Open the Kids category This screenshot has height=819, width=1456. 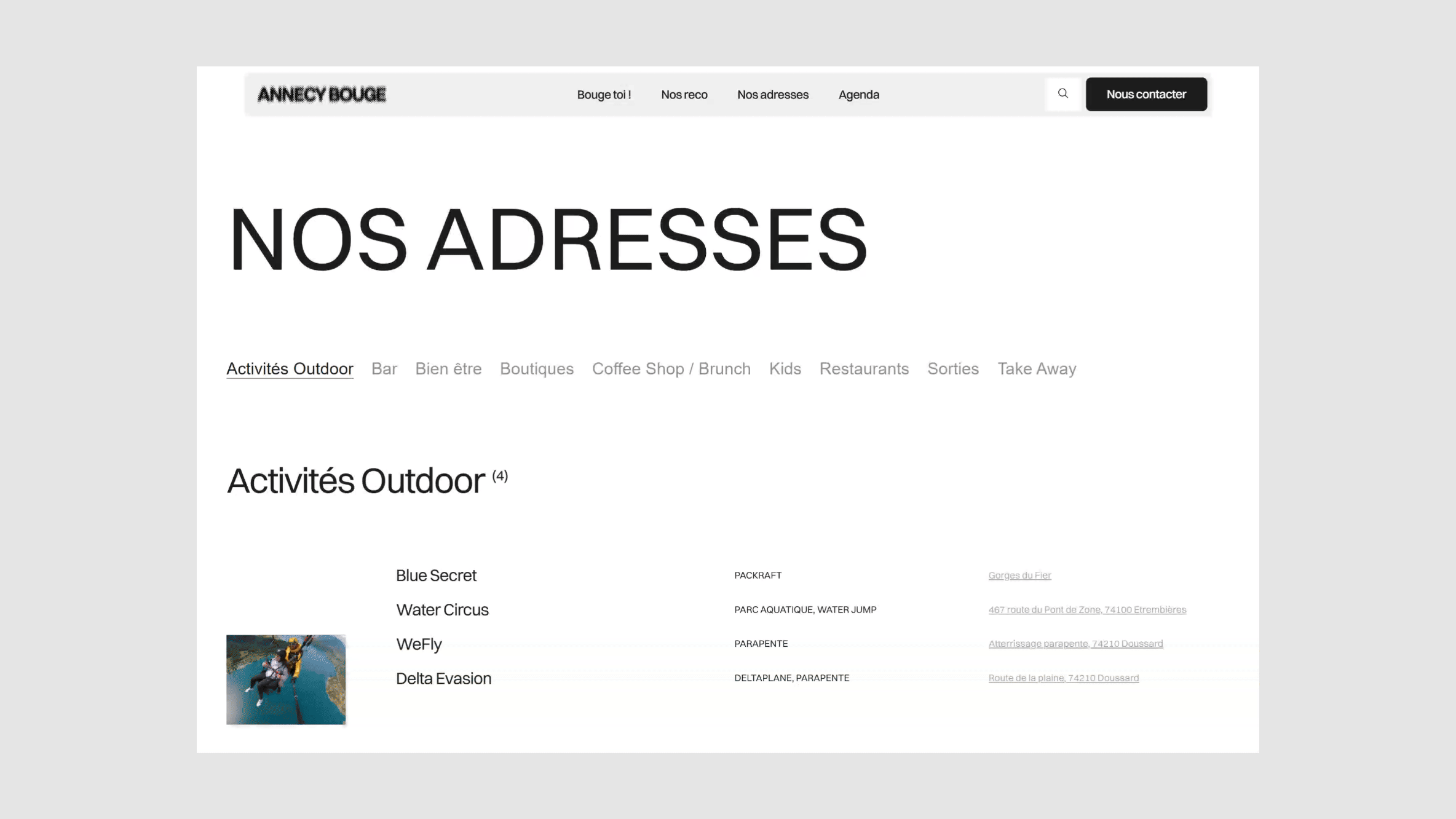tap(785, 368)
